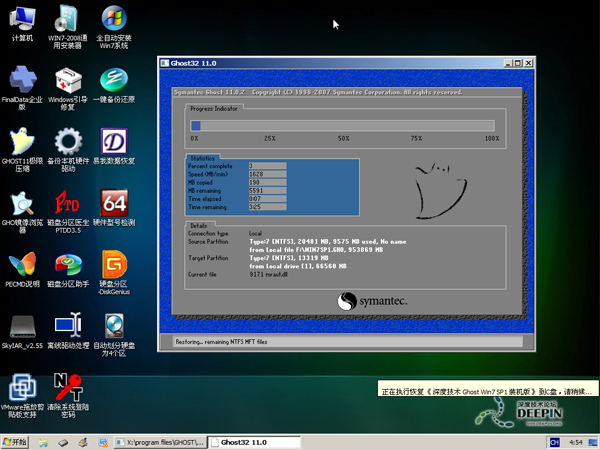Click the Percent complete value field
Viewport: 600px width, 450px height.
click(267, 166)
